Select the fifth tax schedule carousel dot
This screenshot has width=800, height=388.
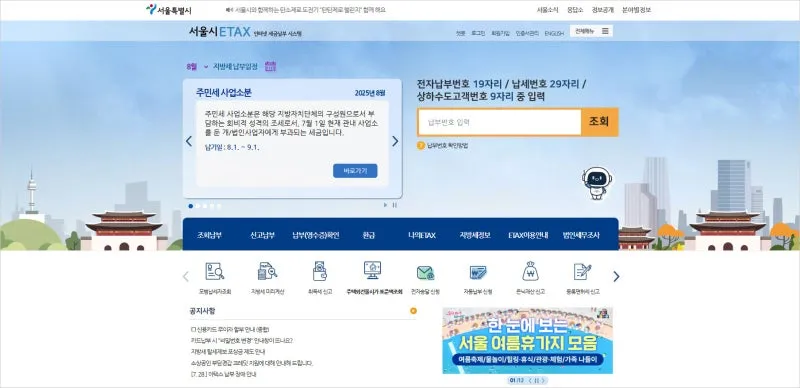click(x=219, y=206)
